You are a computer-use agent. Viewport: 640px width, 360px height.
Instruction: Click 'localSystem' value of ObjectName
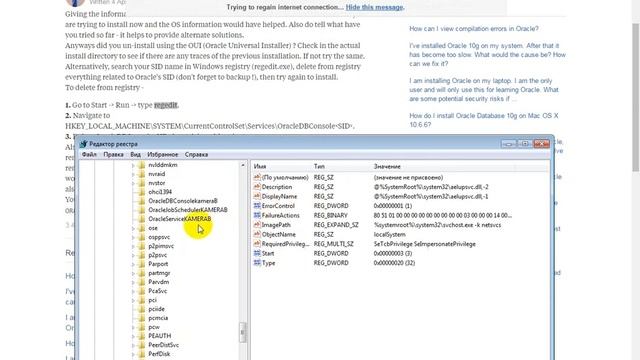click(x=389, y=234)
